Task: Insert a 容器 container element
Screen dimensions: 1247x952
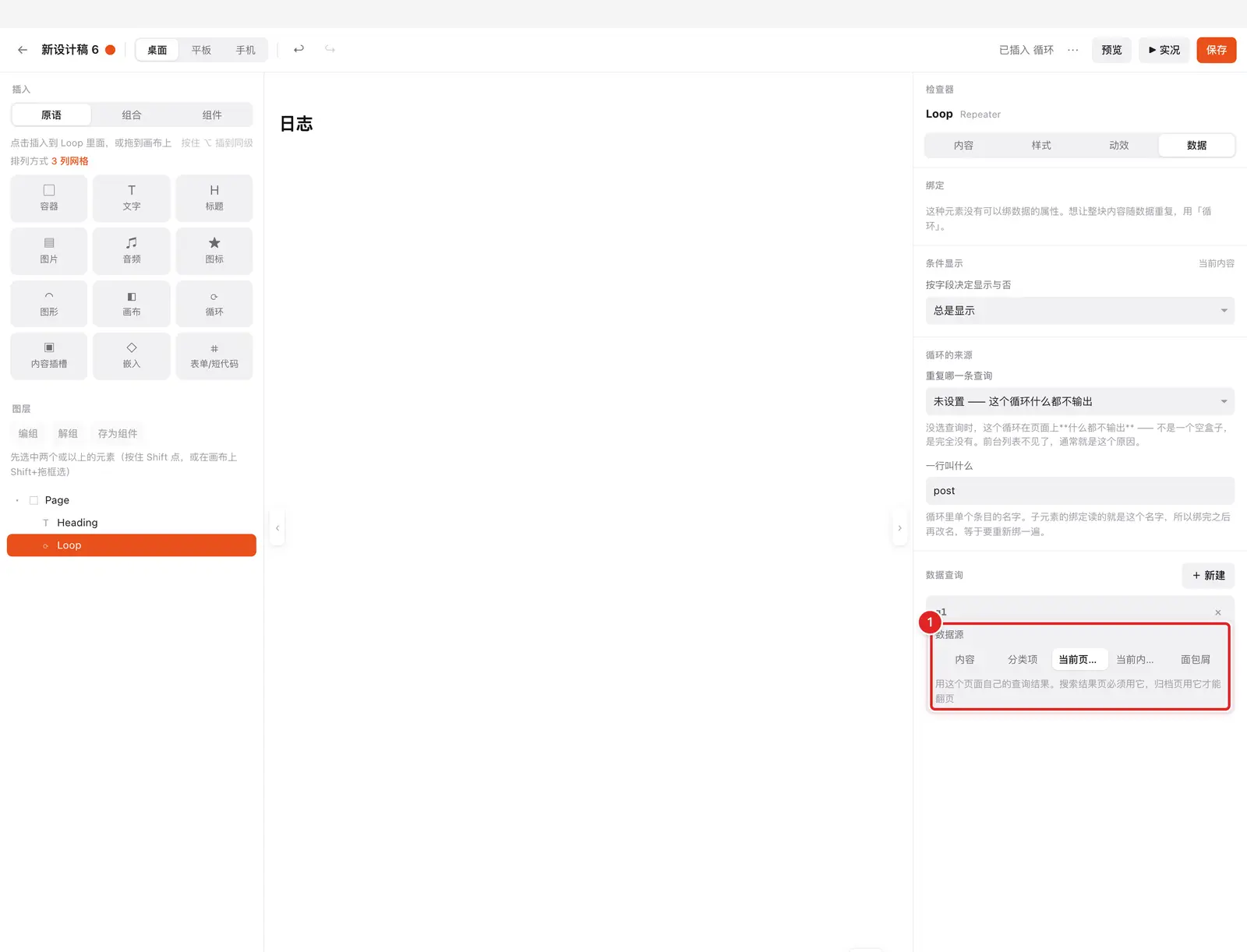Action: pos(49,198)
